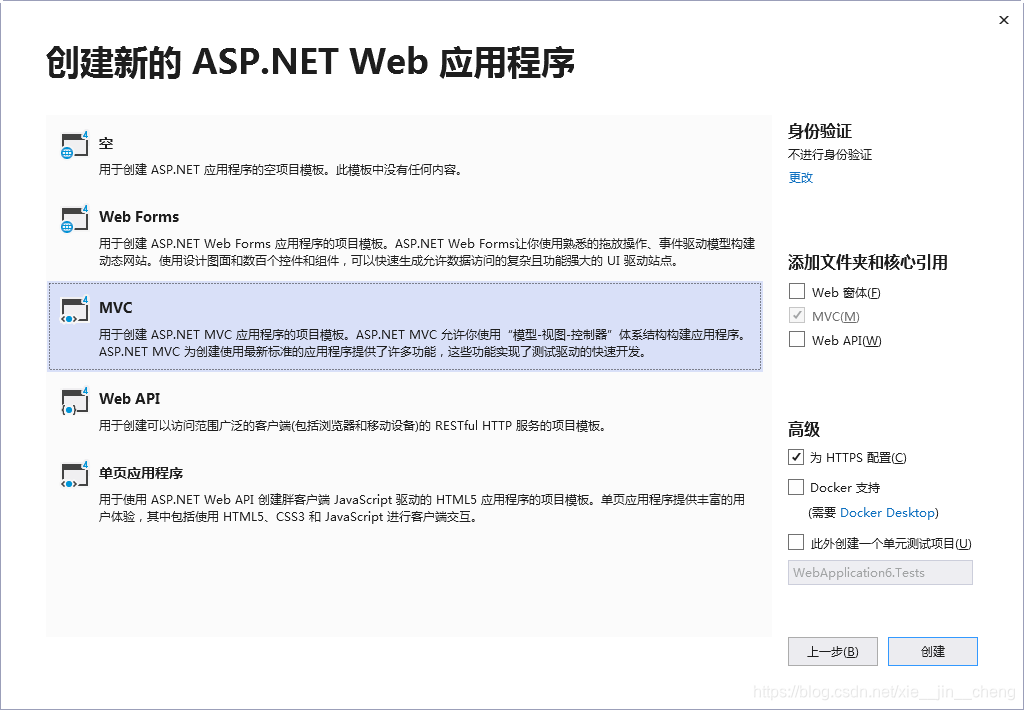
Task: Toggle the MVC(M) checkbox
Action: [797, 315]
